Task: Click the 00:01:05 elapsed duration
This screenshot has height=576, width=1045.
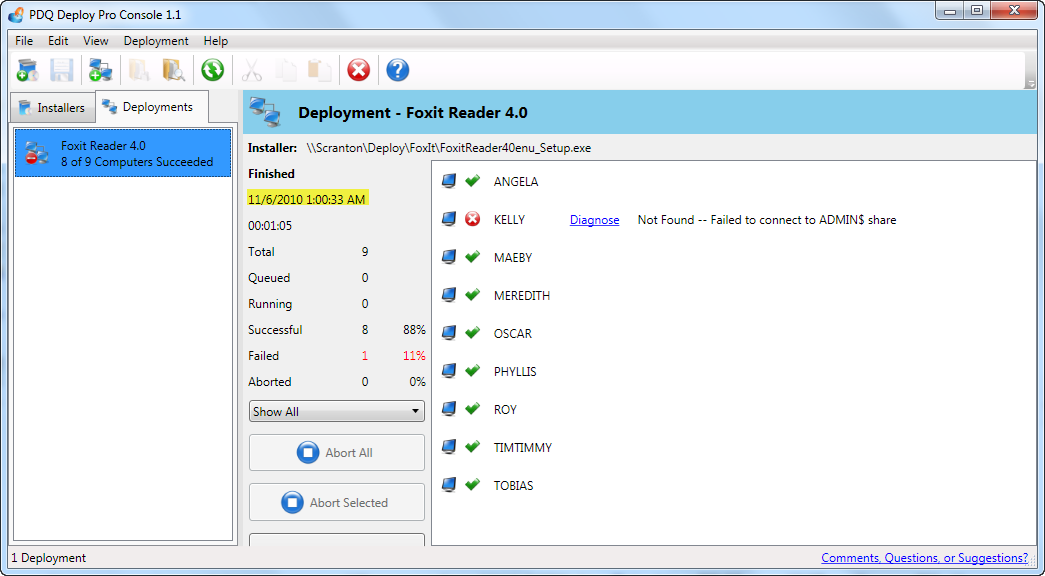Action: [x=270, y=225]
